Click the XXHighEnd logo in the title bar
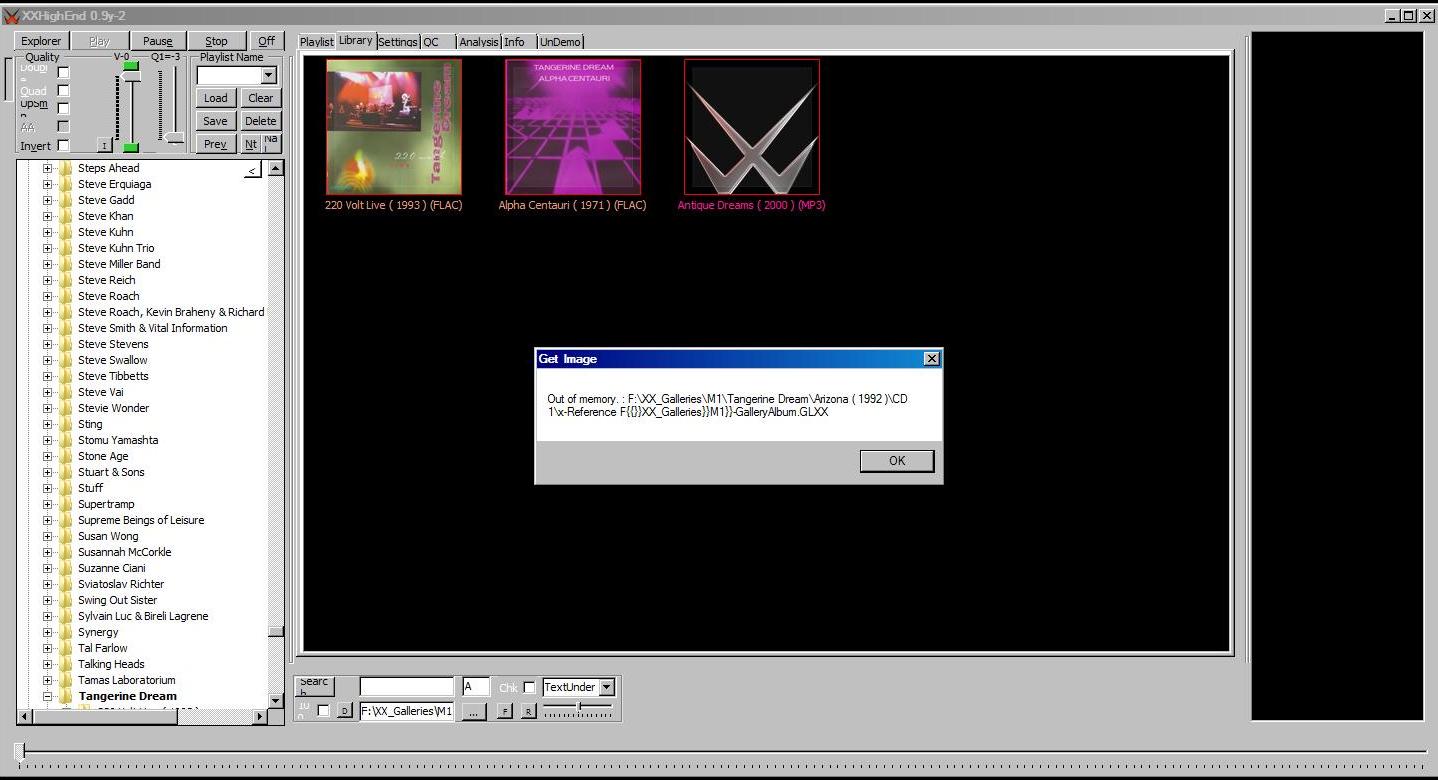The height and width of the screenshot is (780, 1438). pyautogui.click(x=11, y=16)
